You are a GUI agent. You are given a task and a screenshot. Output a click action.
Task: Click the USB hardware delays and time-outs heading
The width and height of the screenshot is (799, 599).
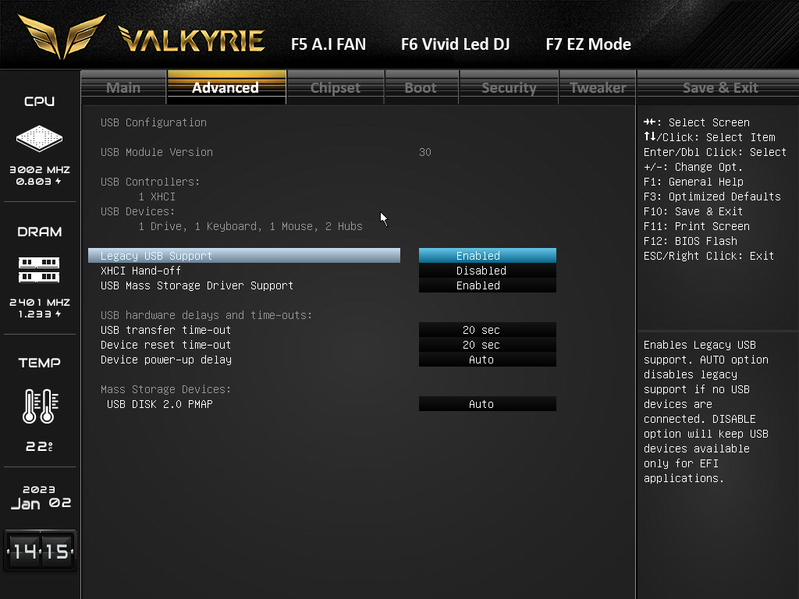pos(206,315)
